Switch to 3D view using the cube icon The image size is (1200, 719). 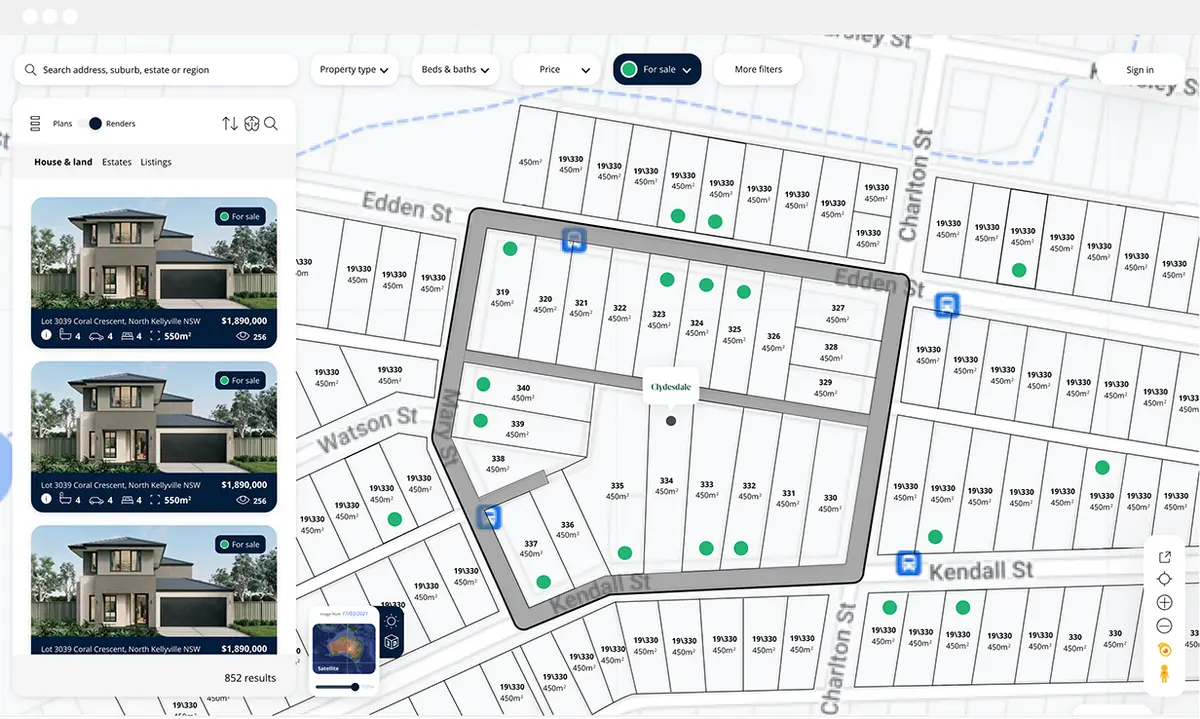[x=391, y=642]
